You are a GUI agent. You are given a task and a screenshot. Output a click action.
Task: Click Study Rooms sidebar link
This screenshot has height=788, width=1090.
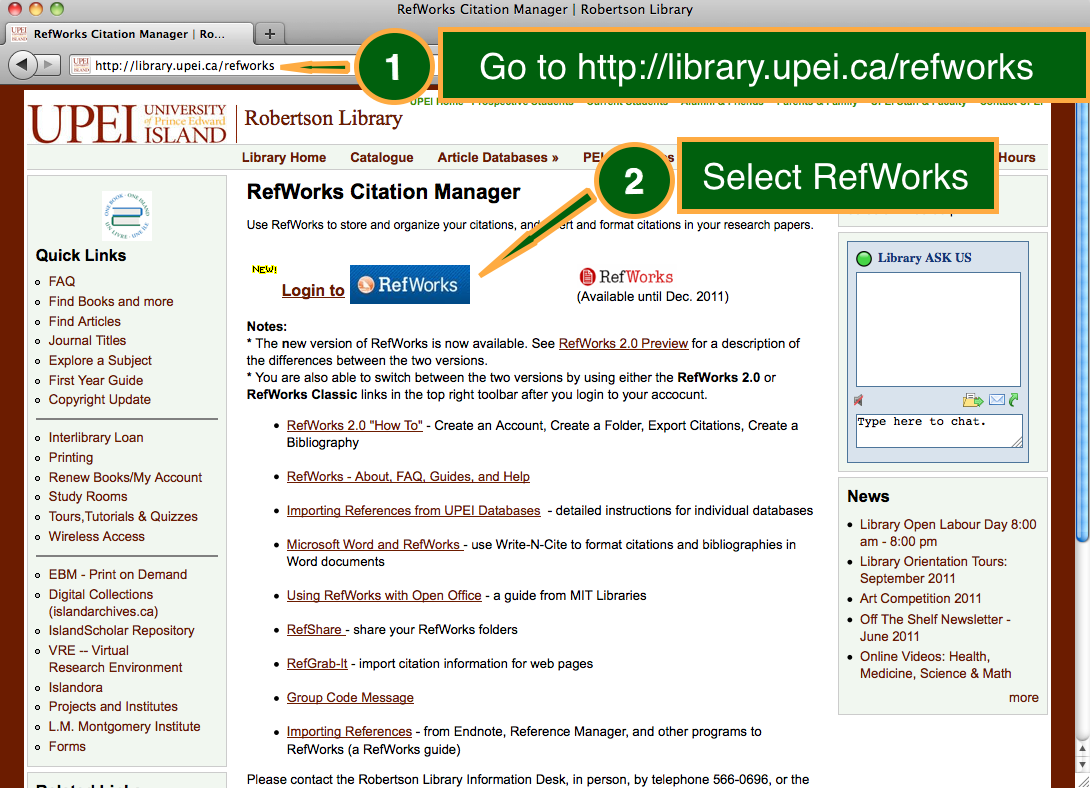(x=88, y=497)
